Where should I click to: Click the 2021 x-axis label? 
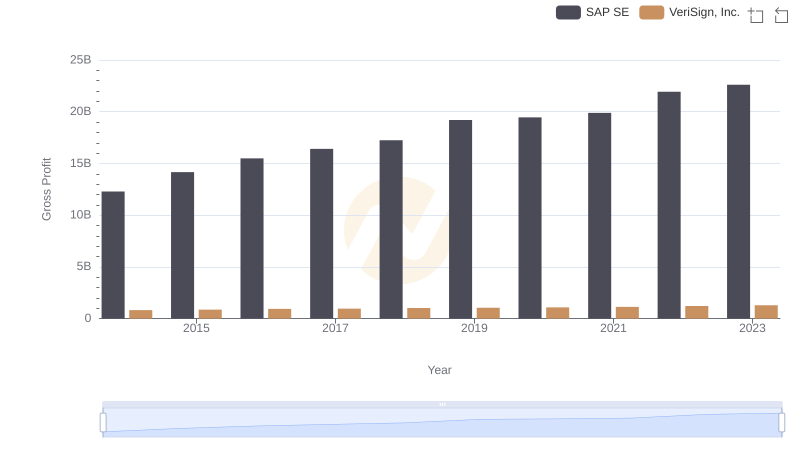[x=613, y=328]
